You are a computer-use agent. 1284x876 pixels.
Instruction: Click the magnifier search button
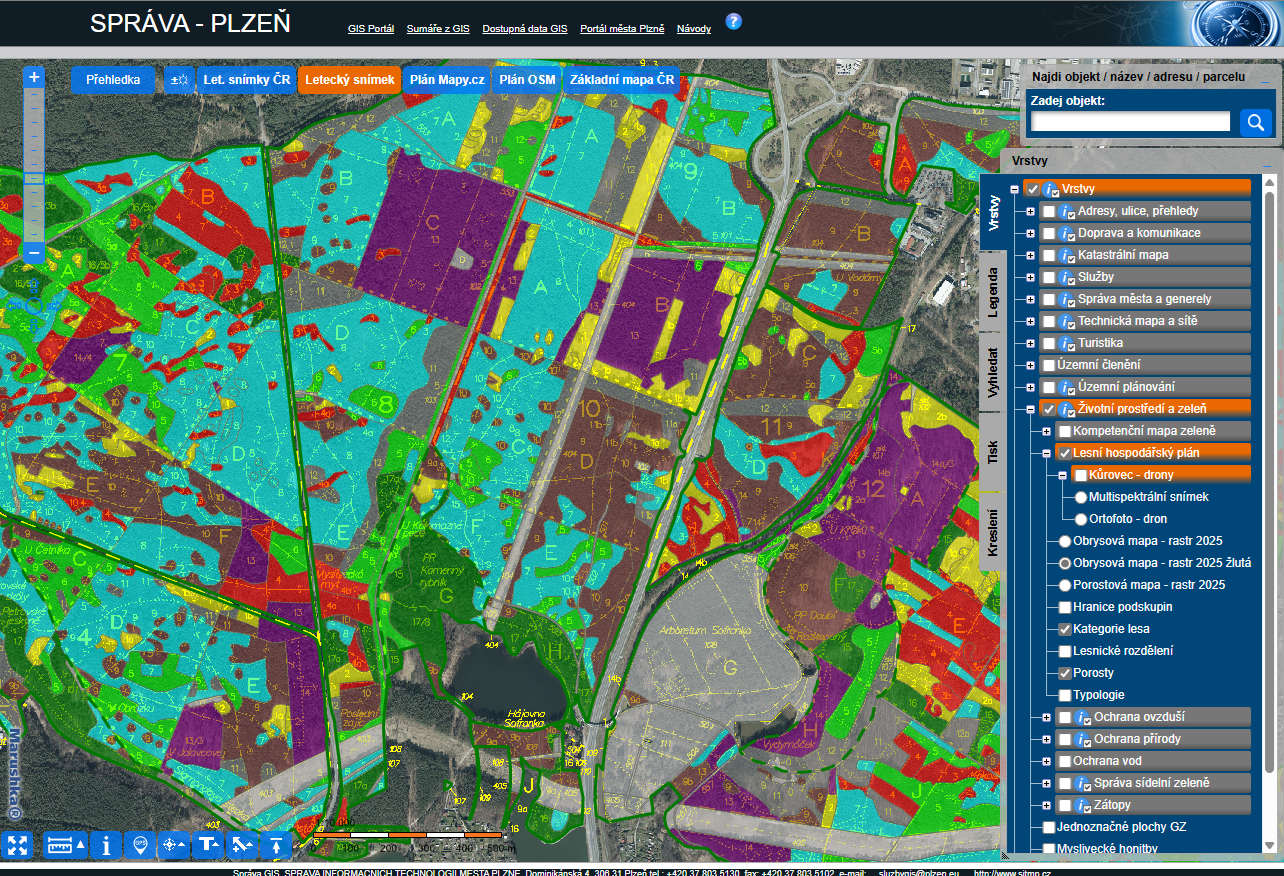pyautogui.click(x=1255, y=122)
